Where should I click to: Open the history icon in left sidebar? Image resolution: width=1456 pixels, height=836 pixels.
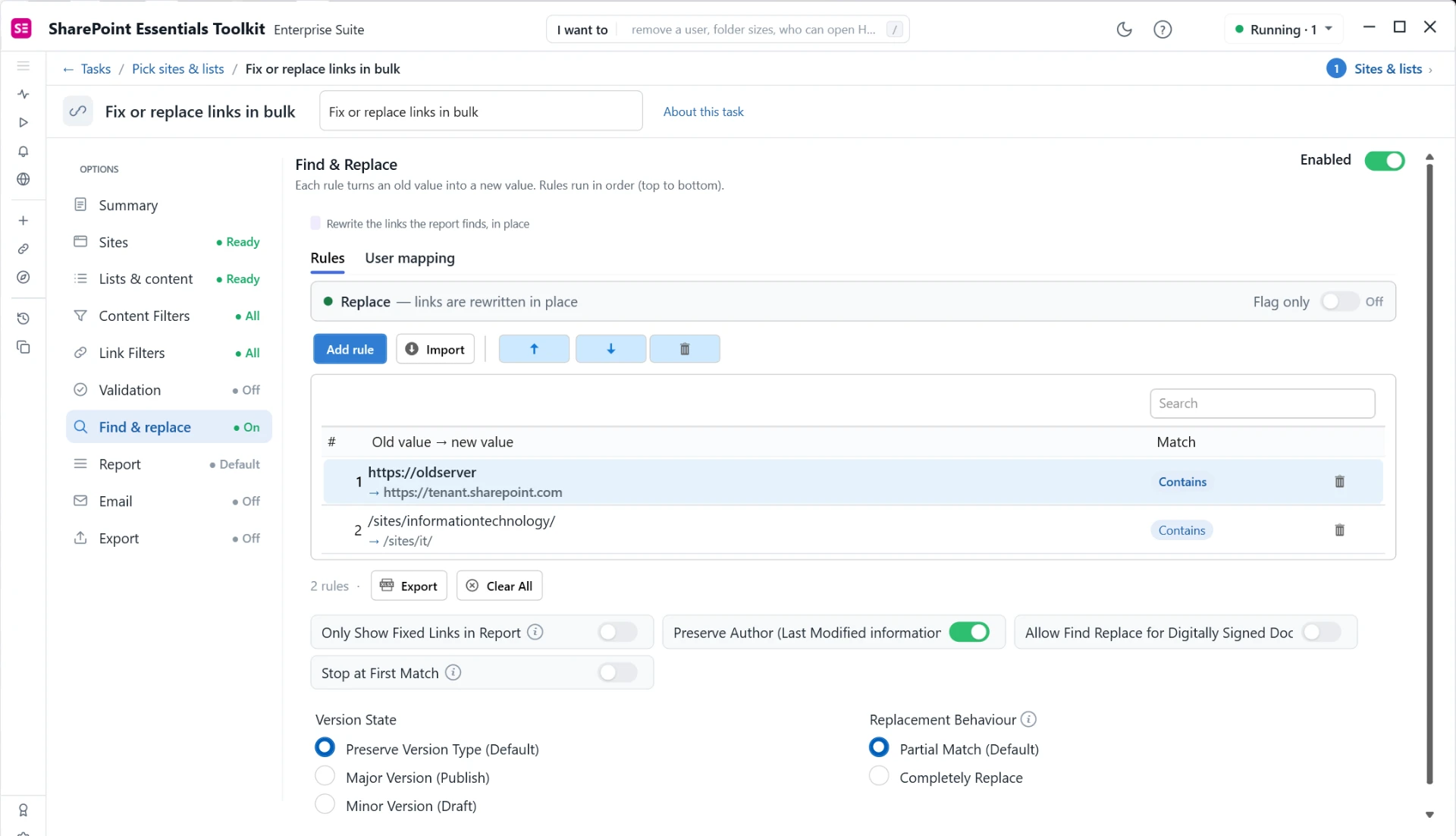24,319
